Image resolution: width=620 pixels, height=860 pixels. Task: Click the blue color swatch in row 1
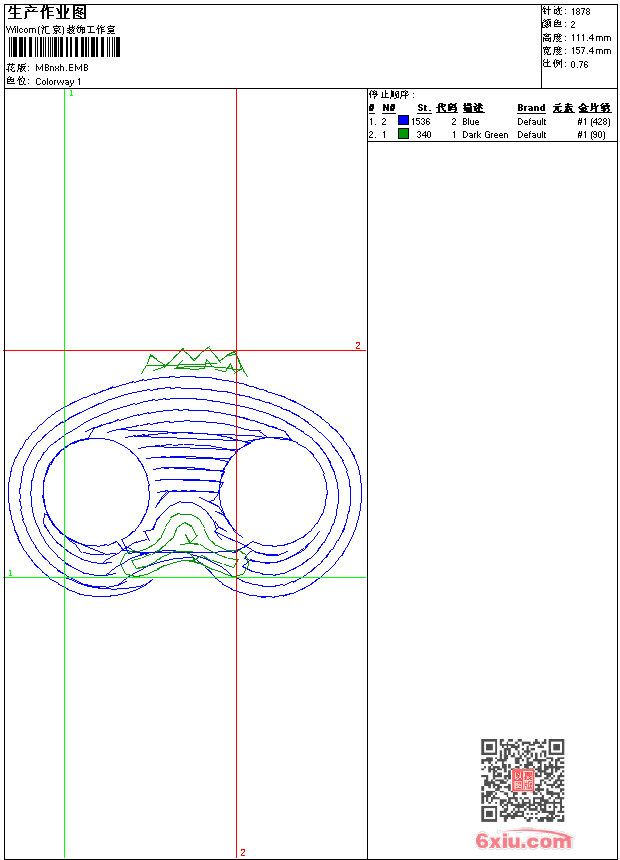point(403,121)
